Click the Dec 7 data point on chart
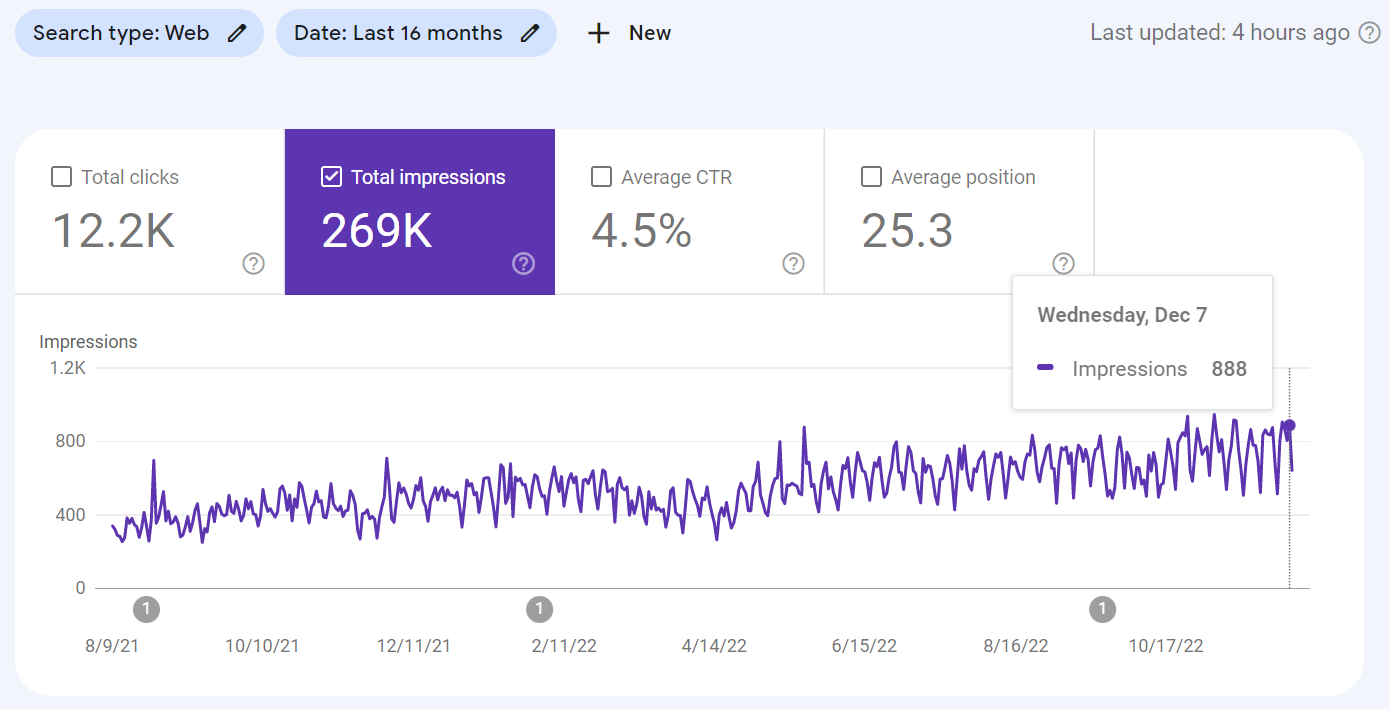 1289,425
